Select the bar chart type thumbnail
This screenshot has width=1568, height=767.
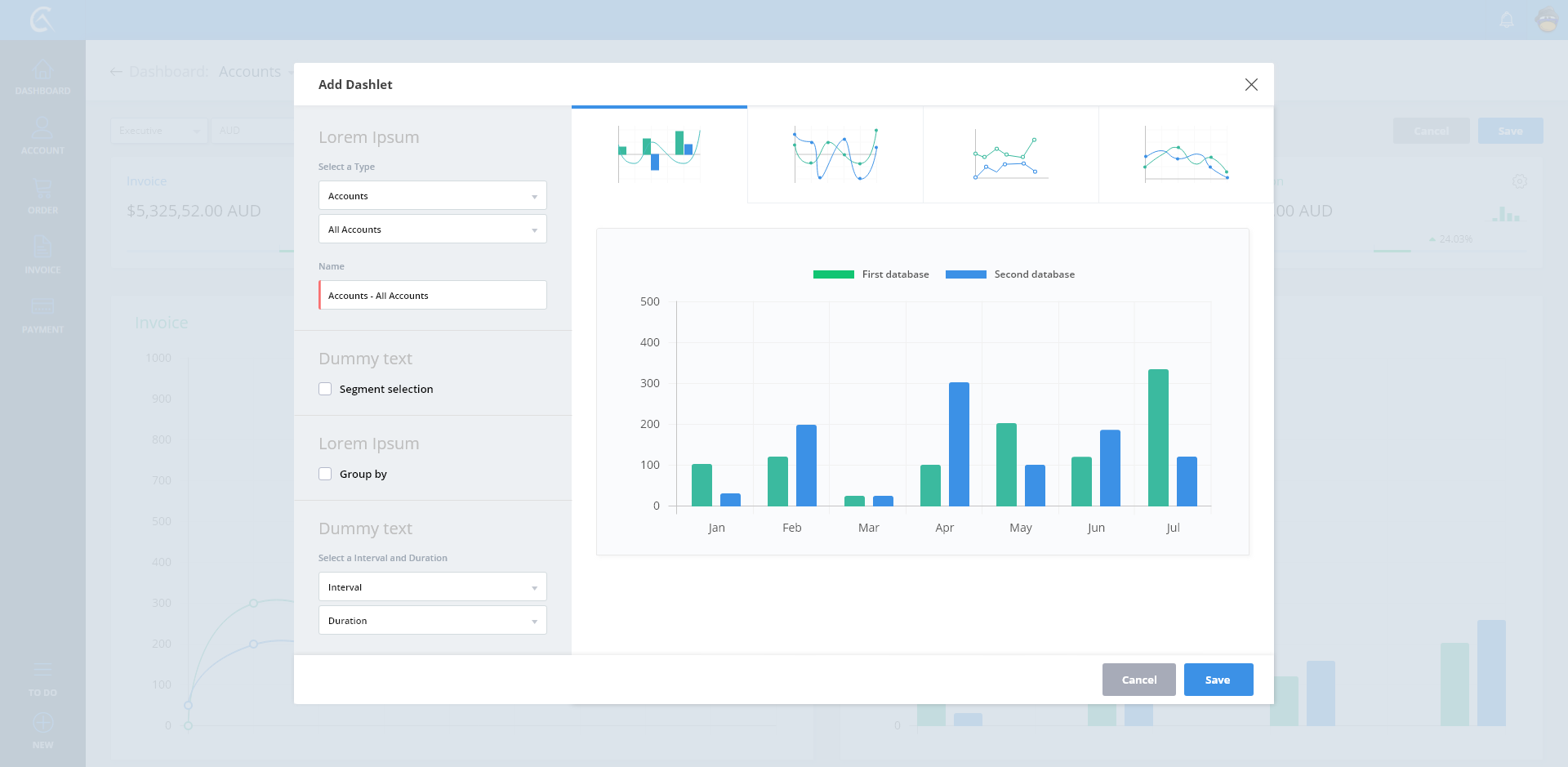coord(659,154)
